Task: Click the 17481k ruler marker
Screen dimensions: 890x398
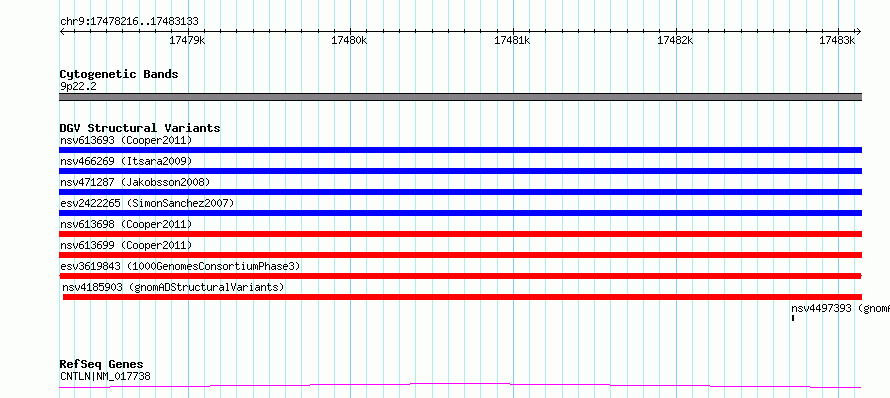Action: tap(513, 40)
